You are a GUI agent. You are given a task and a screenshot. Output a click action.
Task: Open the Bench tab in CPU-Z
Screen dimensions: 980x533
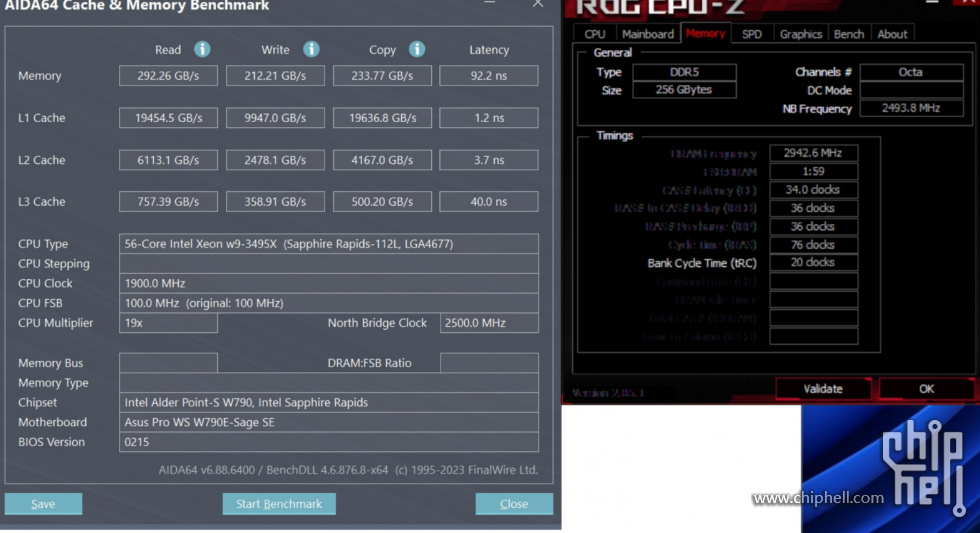click(x=849, y=34)
